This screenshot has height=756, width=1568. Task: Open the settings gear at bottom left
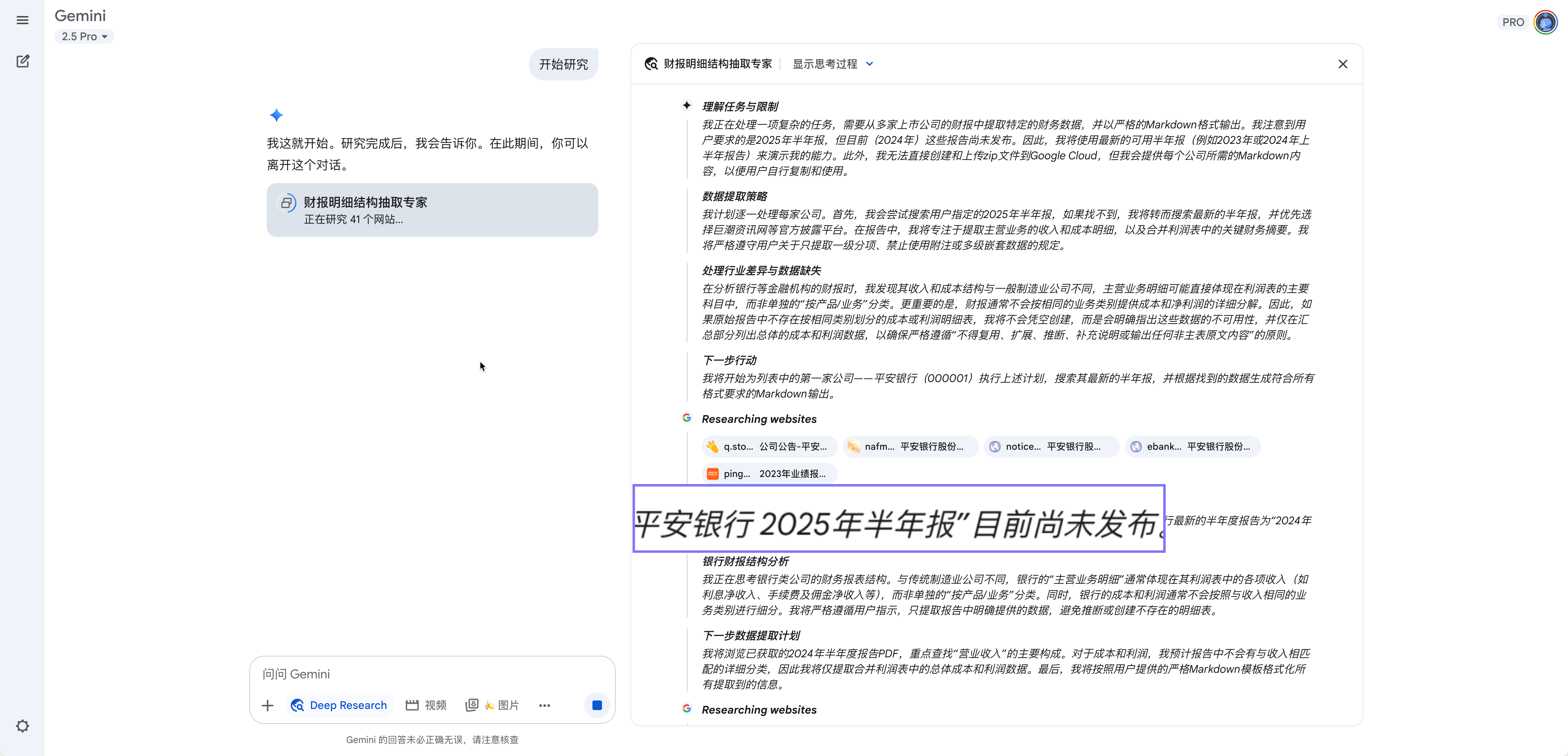[23, 726]
